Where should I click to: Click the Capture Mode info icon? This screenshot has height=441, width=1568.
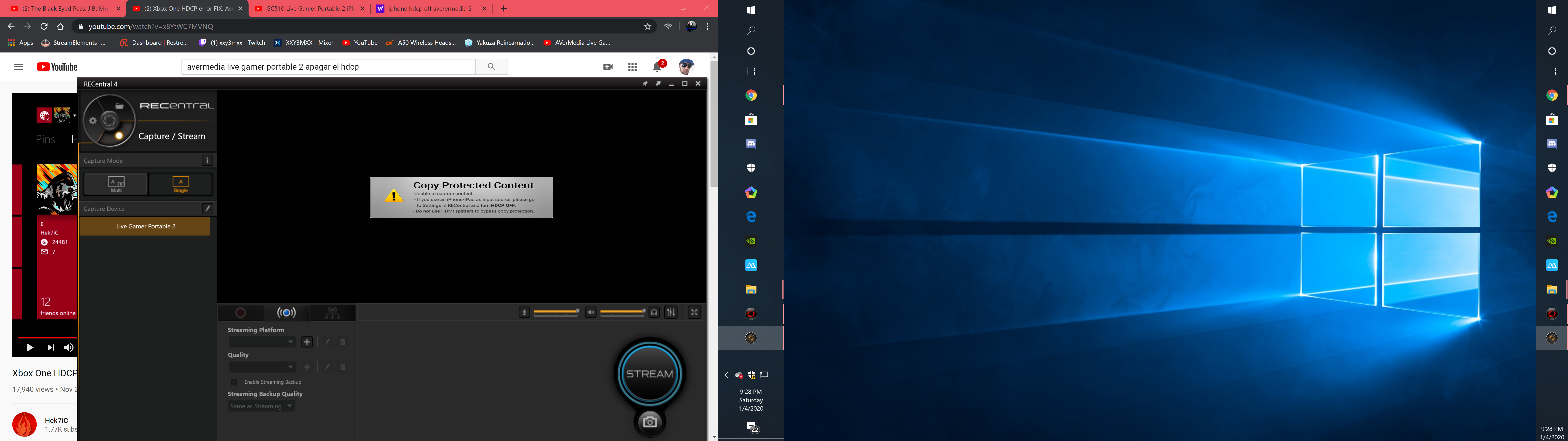coord(207,160)
